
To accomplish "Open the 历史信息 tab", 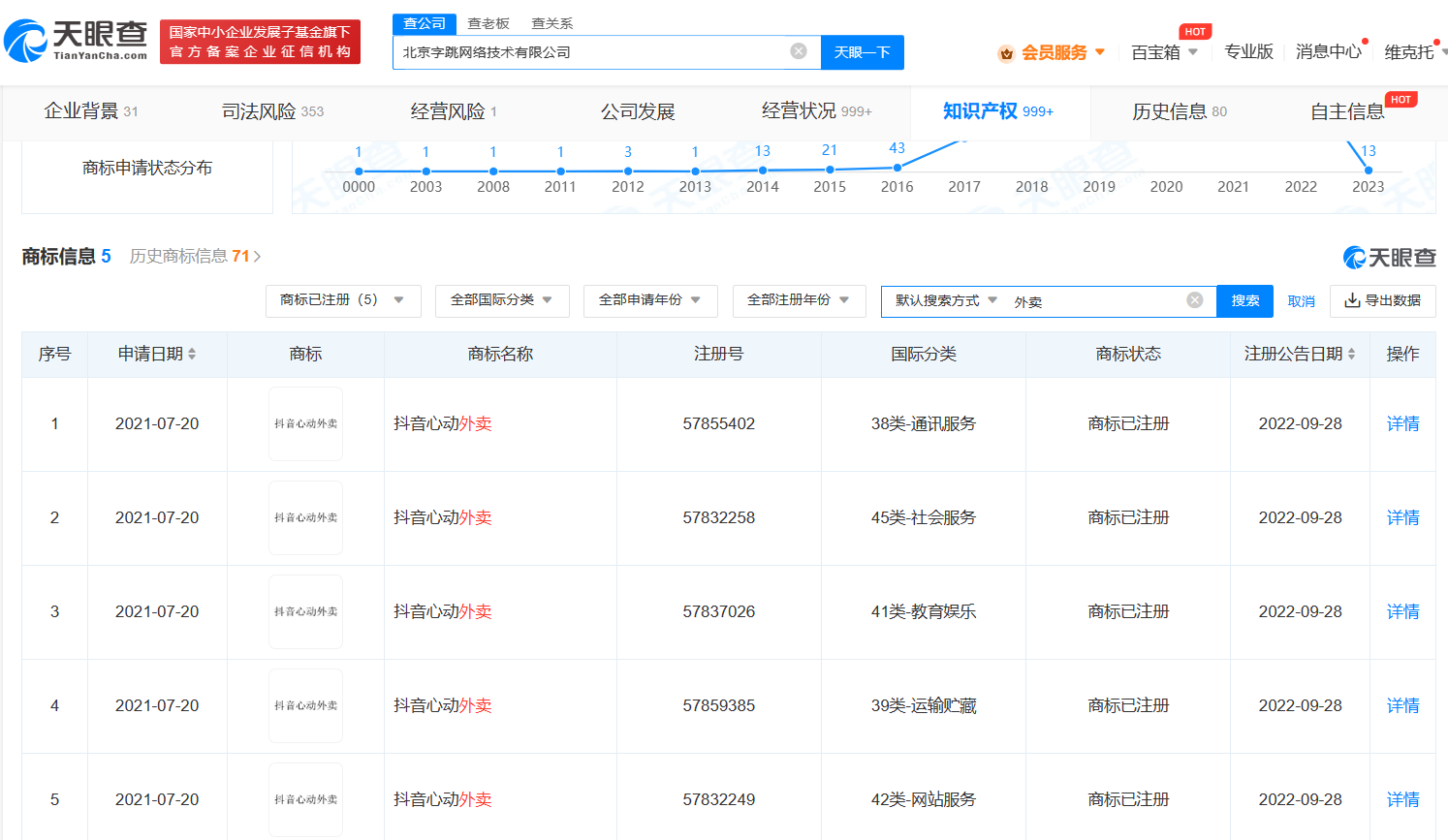I will (x=1180, y=111).
